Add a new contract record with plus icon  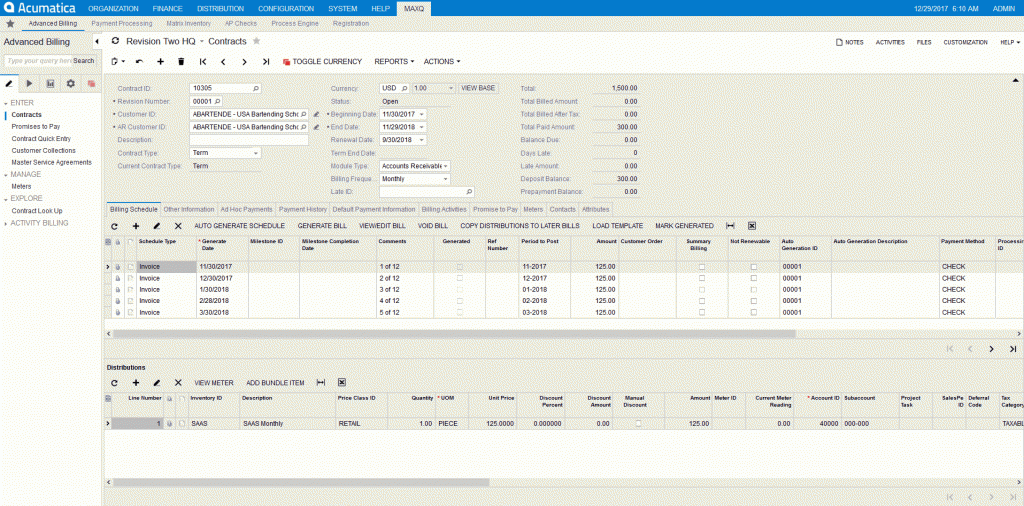(160, 61)
